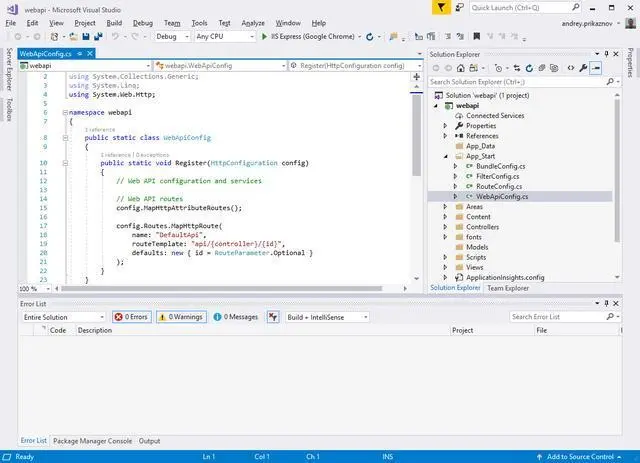Switch to Package Manager Console tab
This screenshot has width=640, height=463.
click(92, 441)
